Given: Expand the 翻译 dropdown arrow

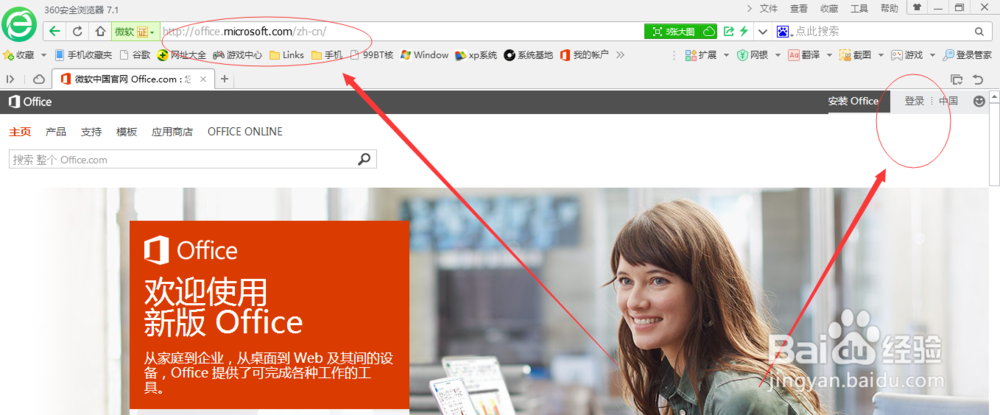Looking at the screenshot, I should [829, 55].
